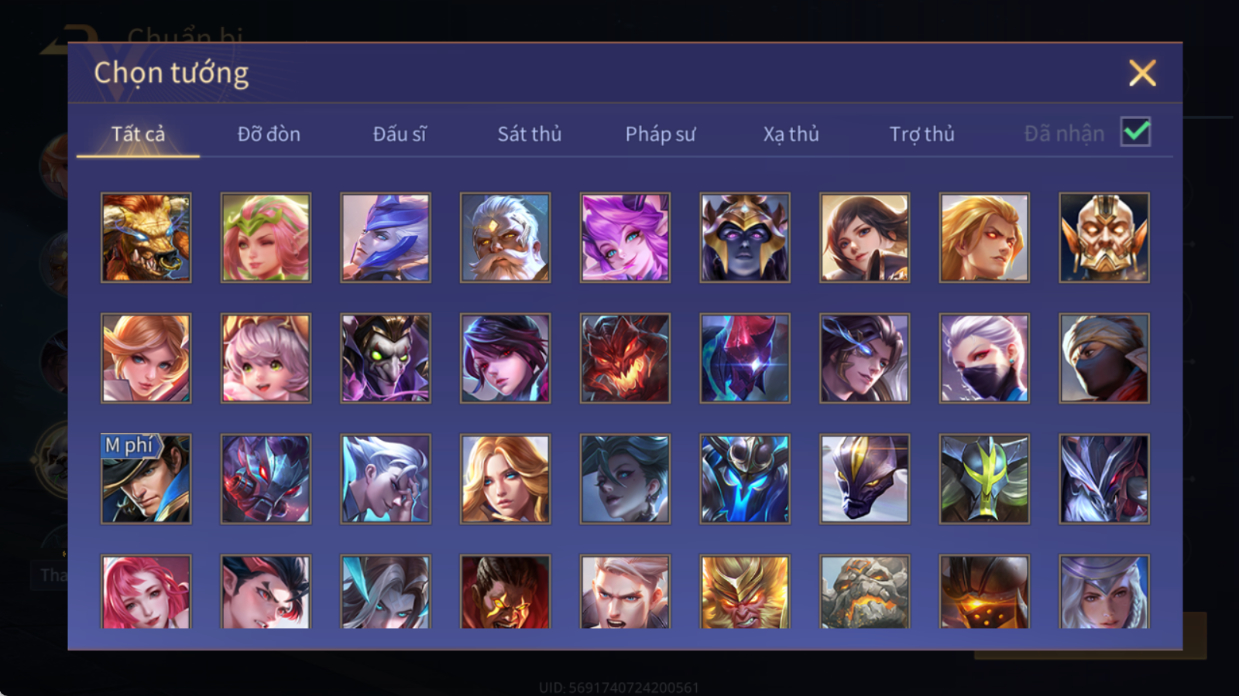Screen dimensions: 1239x696
Task: Choose the black panther with gold markings
Action: pyautogui.click(x=865, y=479)
